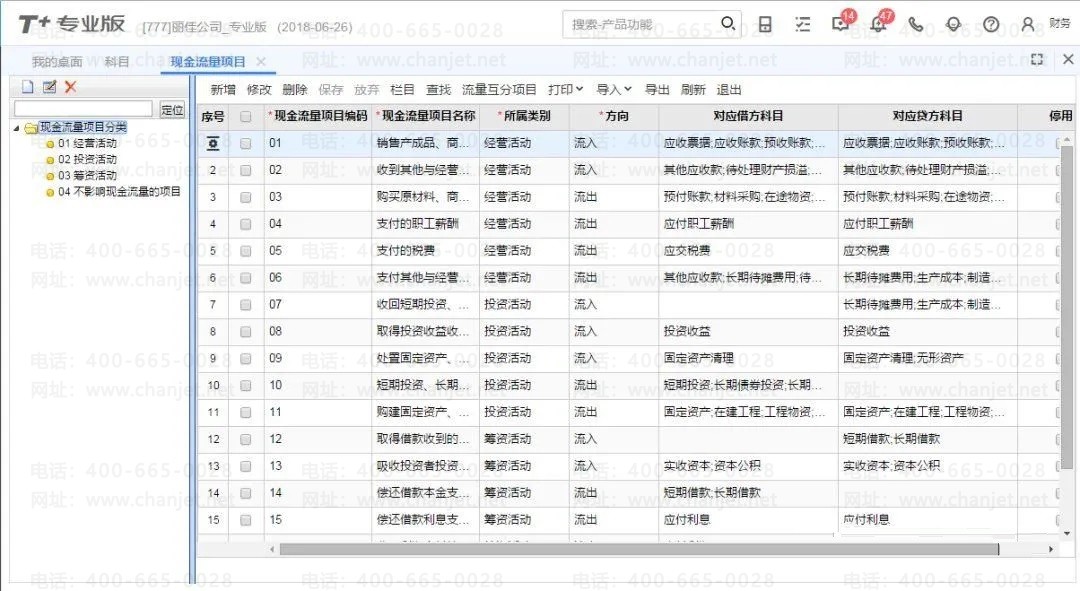Viewport: 1080px width, 591px height.
Task: Select 04 不影响现金流量的项目 tree item
Action: coord(119,191)
